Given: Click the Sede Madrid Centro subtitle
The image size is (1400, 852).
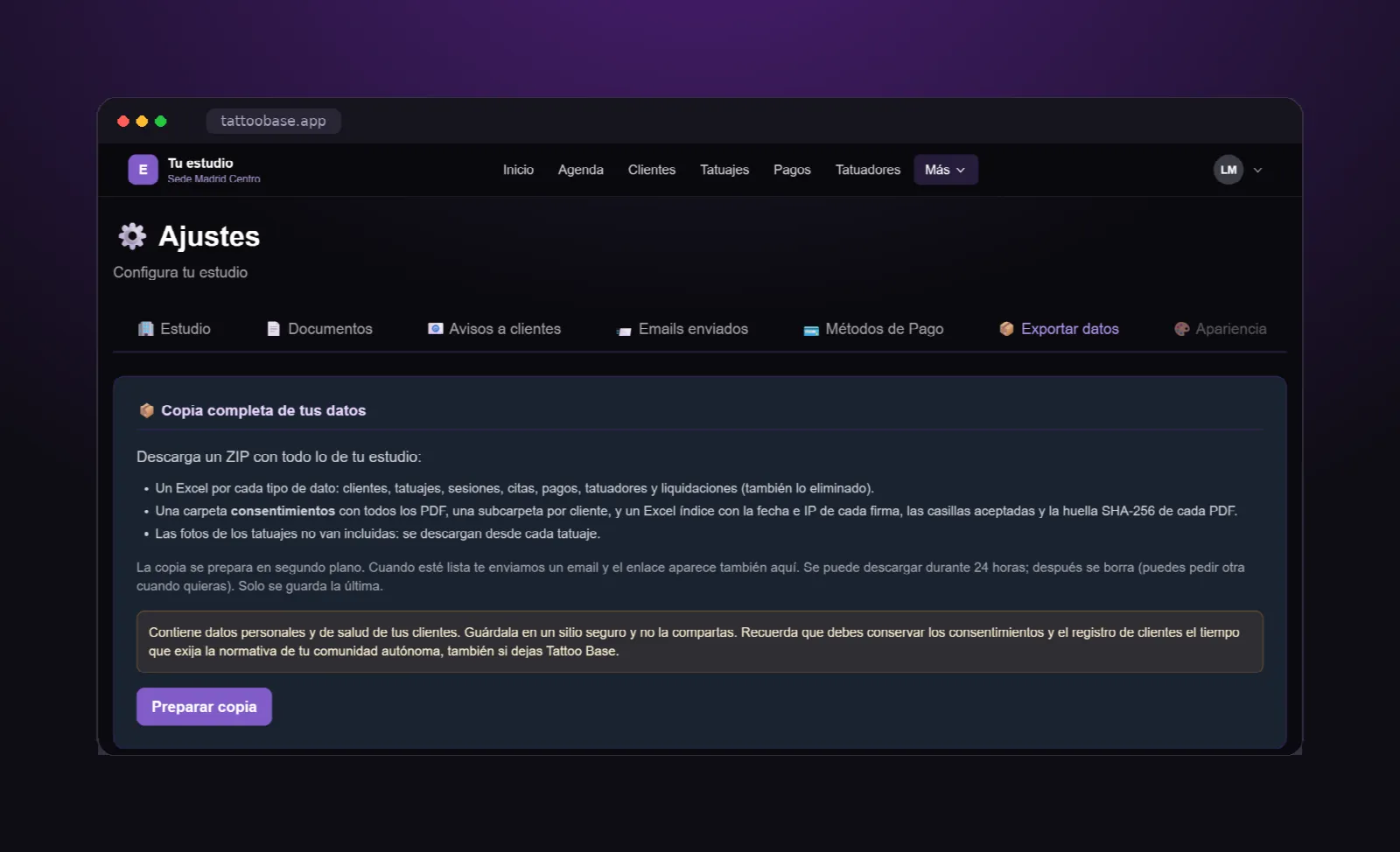Looking at the screenshot, I should click(x=213, y=178).
